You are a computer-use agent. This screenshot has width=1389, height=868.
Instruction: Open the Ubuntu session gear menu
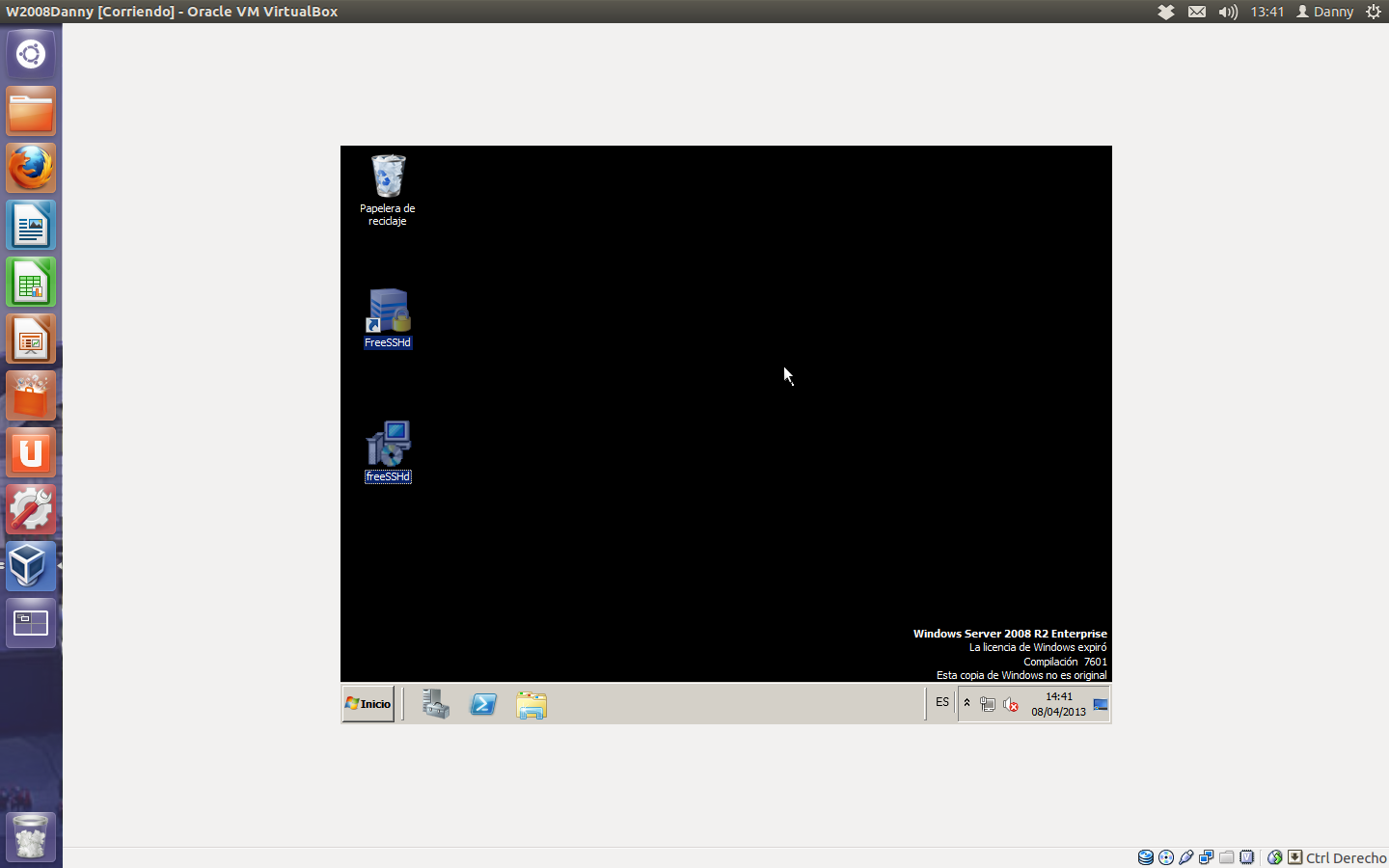(1374, 12)
